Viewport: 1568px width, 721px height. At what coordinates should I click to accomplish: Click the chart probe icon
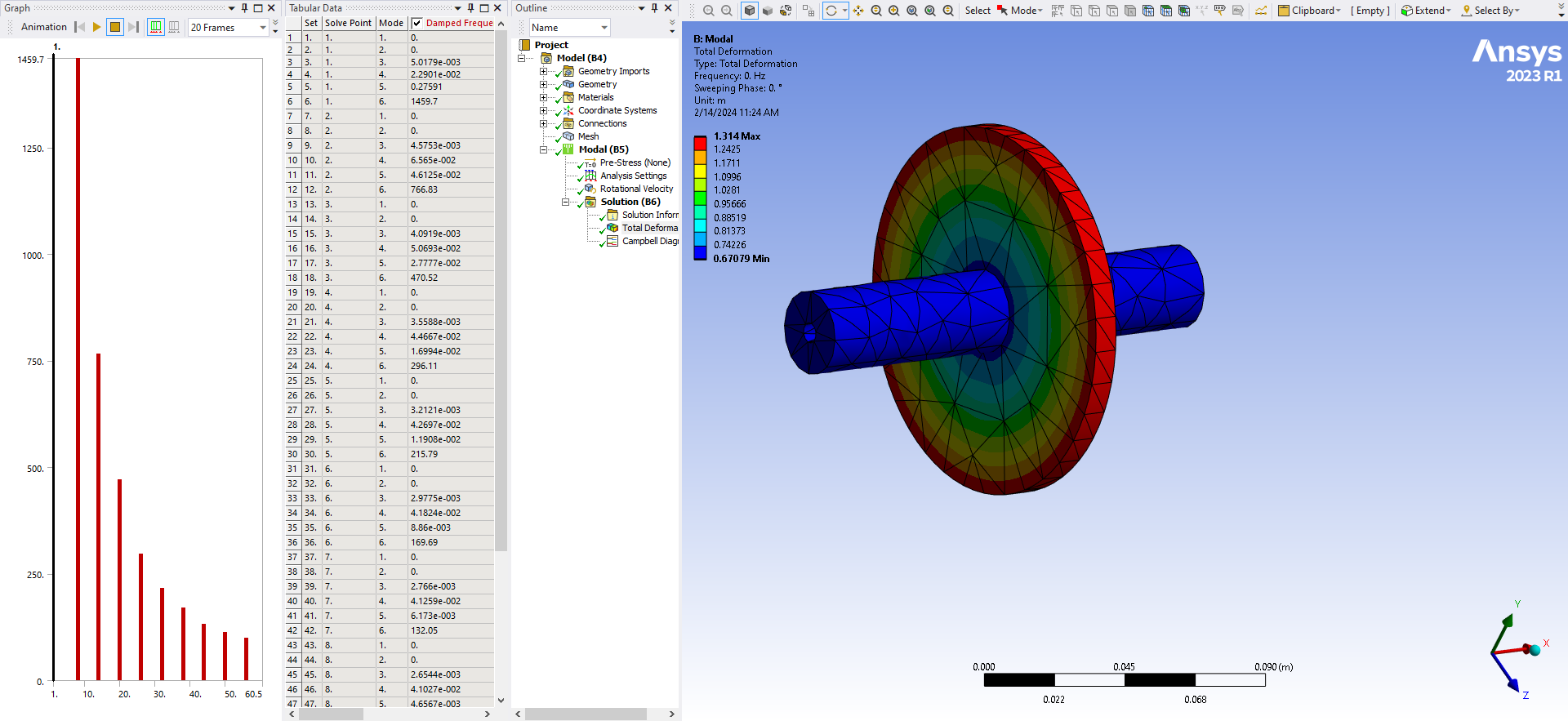(1262, 11)
